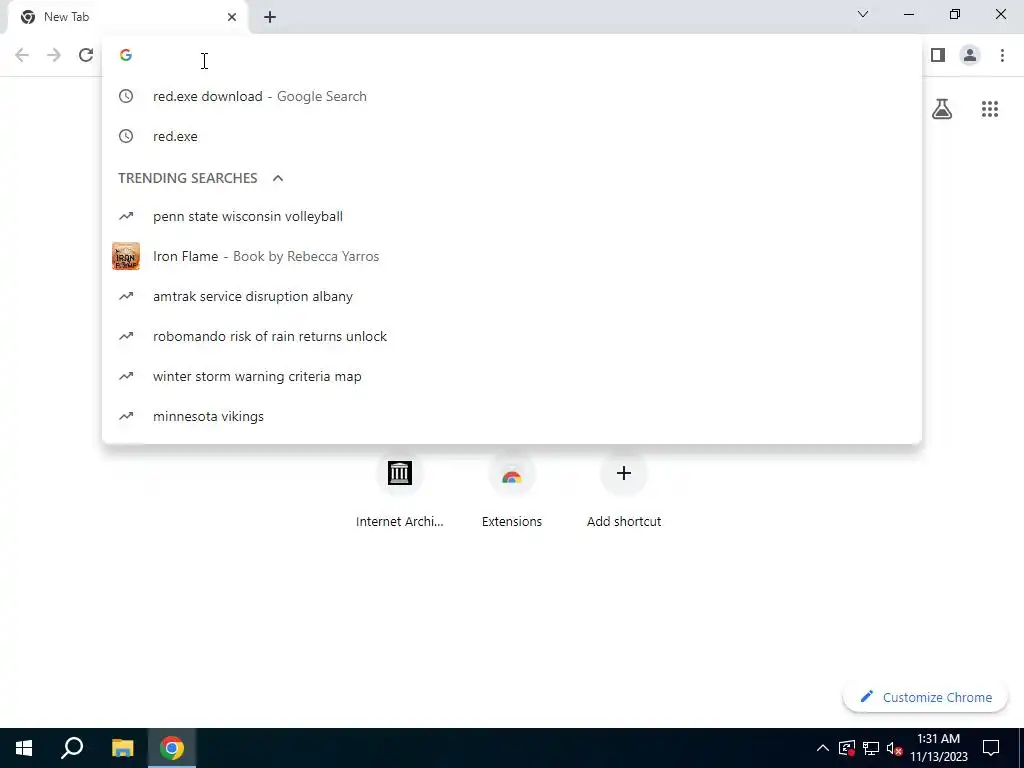Viewport: 1024px width, 768px height.
Task: Open the Windows Start menu
Action: point(24,748)
